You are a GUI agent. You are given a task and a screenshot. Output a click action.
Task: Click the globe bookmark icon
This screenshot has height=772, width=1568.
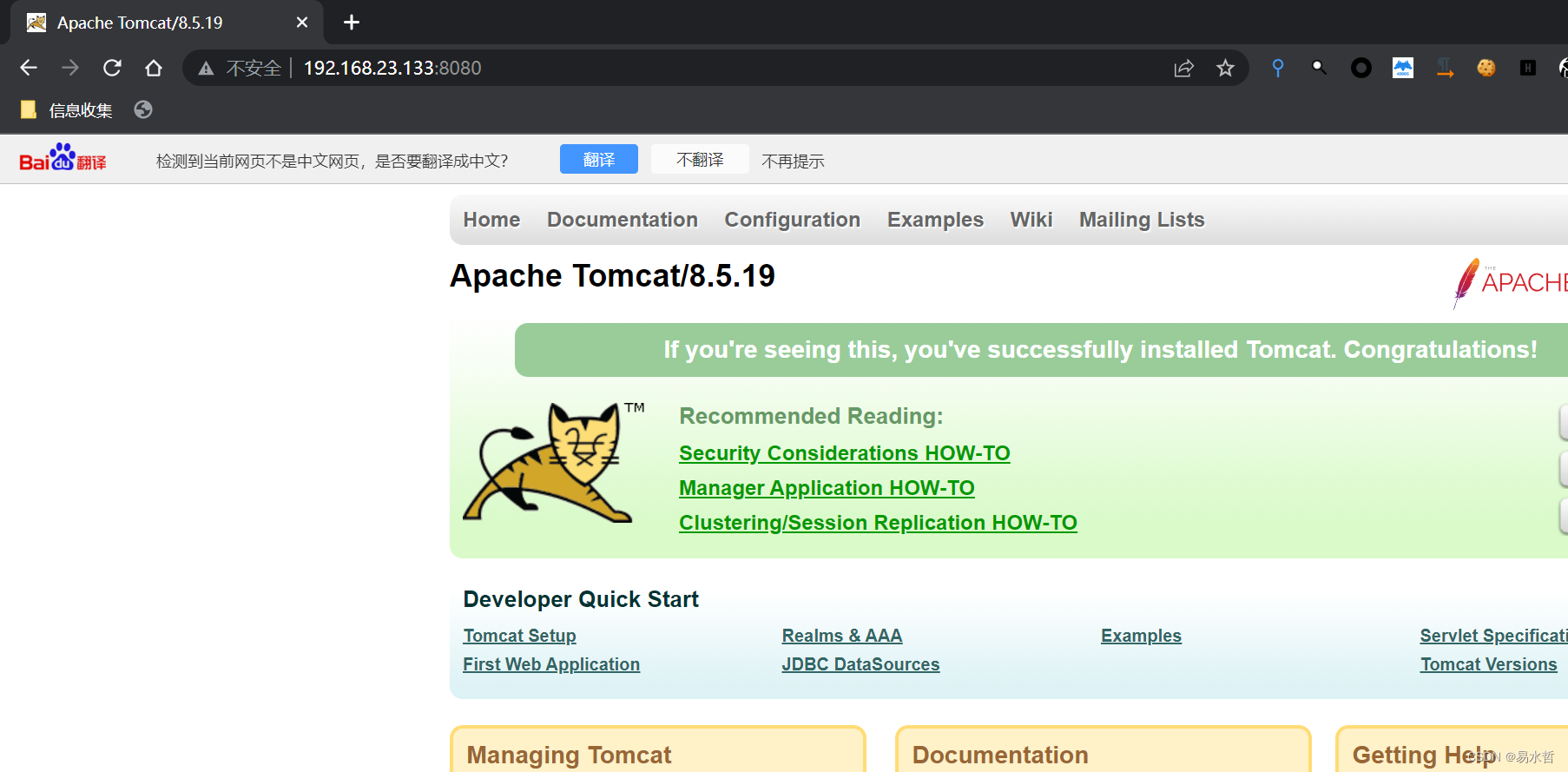[x=143, y=109]
